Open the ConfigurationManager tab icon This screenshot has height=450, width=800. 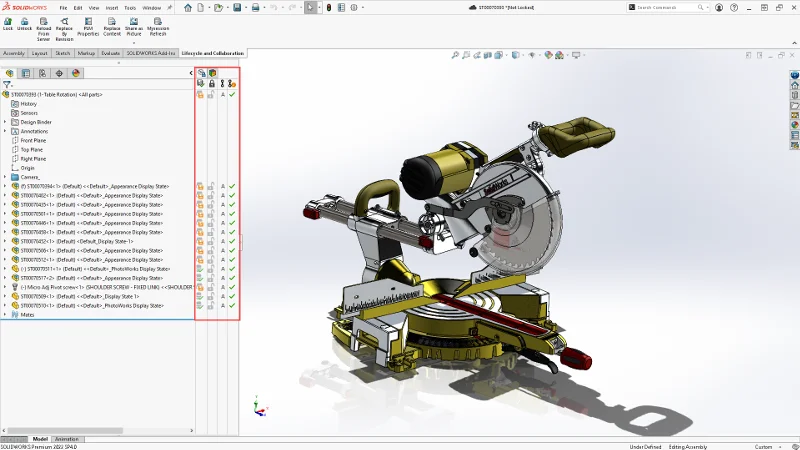point(42,73)
